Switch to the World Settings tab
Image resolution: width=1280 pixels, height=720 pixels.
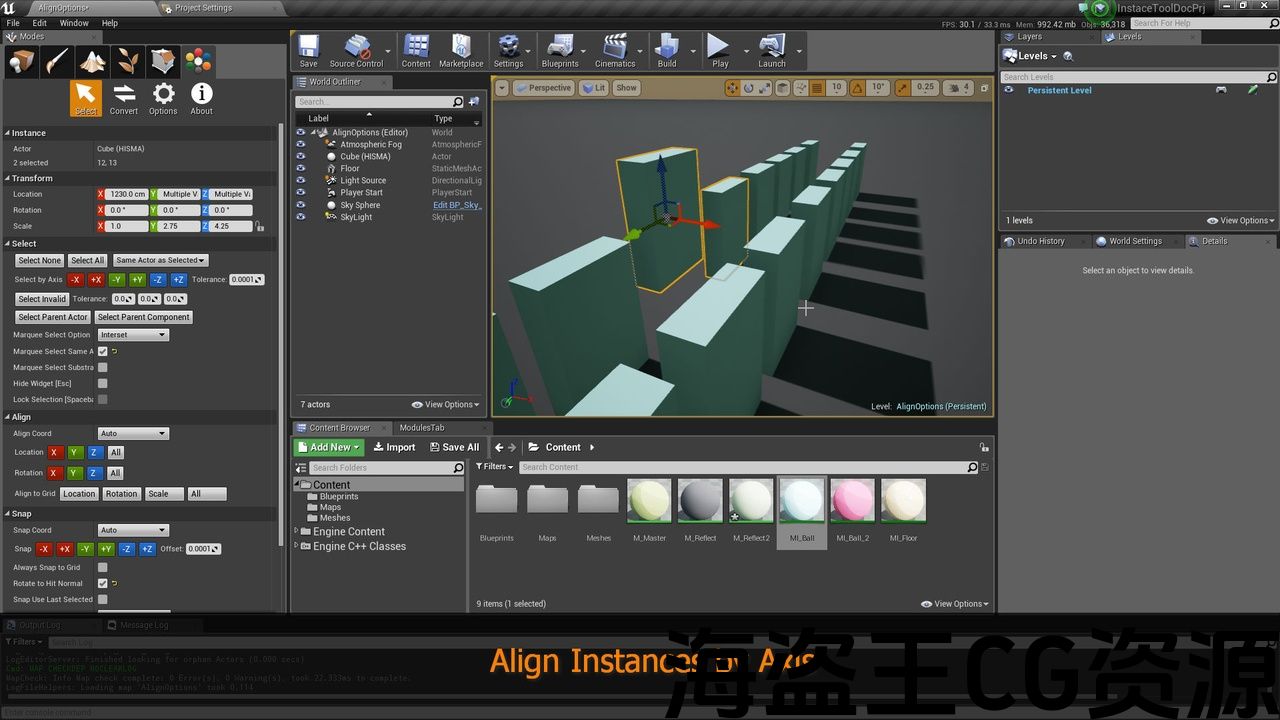coord(1134,241)
